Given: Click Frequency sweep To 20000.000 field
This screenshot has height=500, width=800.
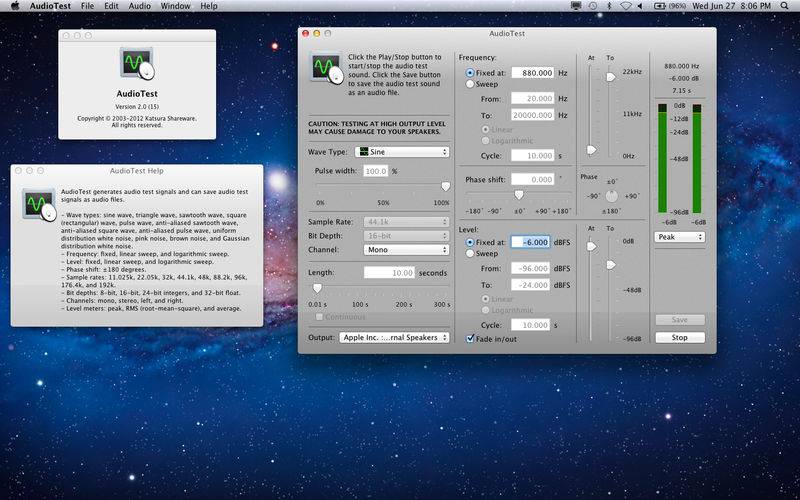Looking at the screenshot, I should (x=533, y=115).
